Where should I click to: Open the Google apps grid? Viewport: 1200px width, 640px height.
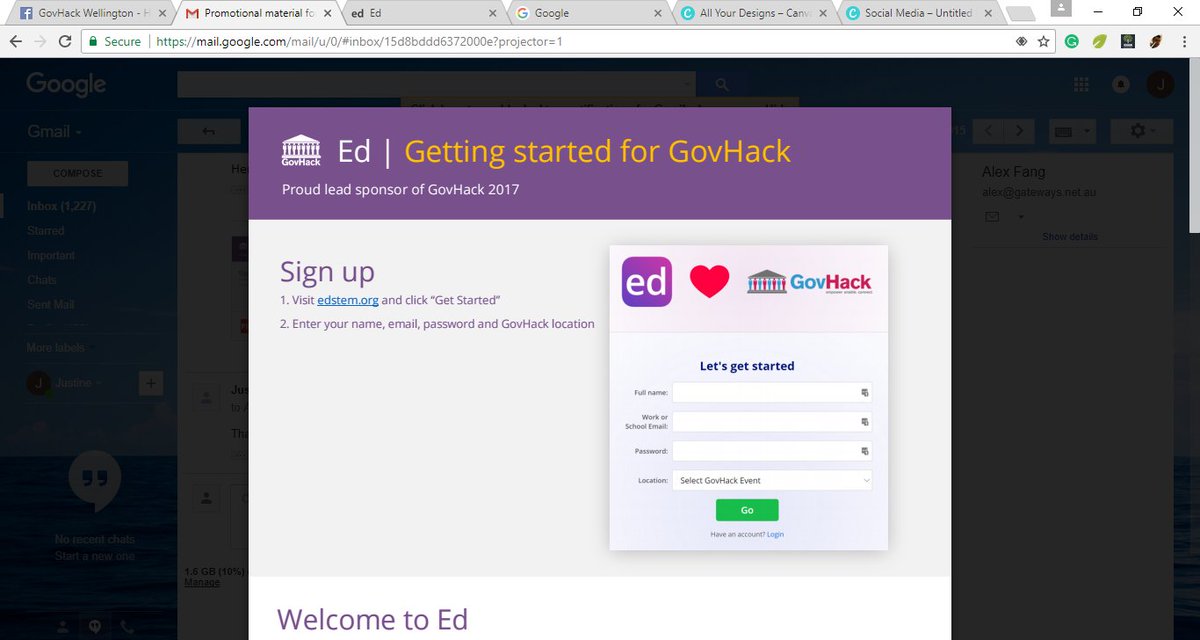(1081, 85)
